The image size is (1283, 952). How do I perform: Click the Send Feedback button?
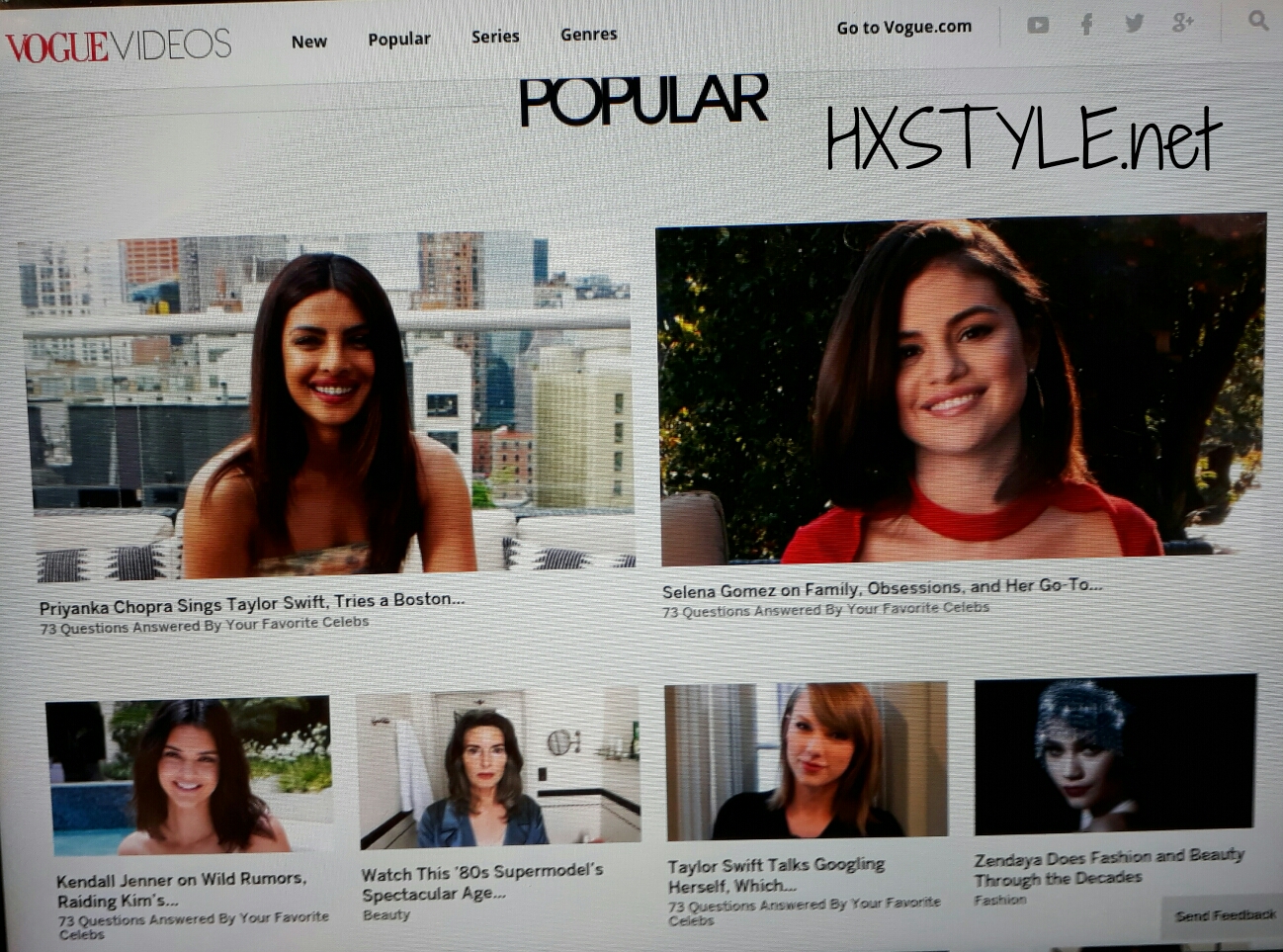point(1224,915)
